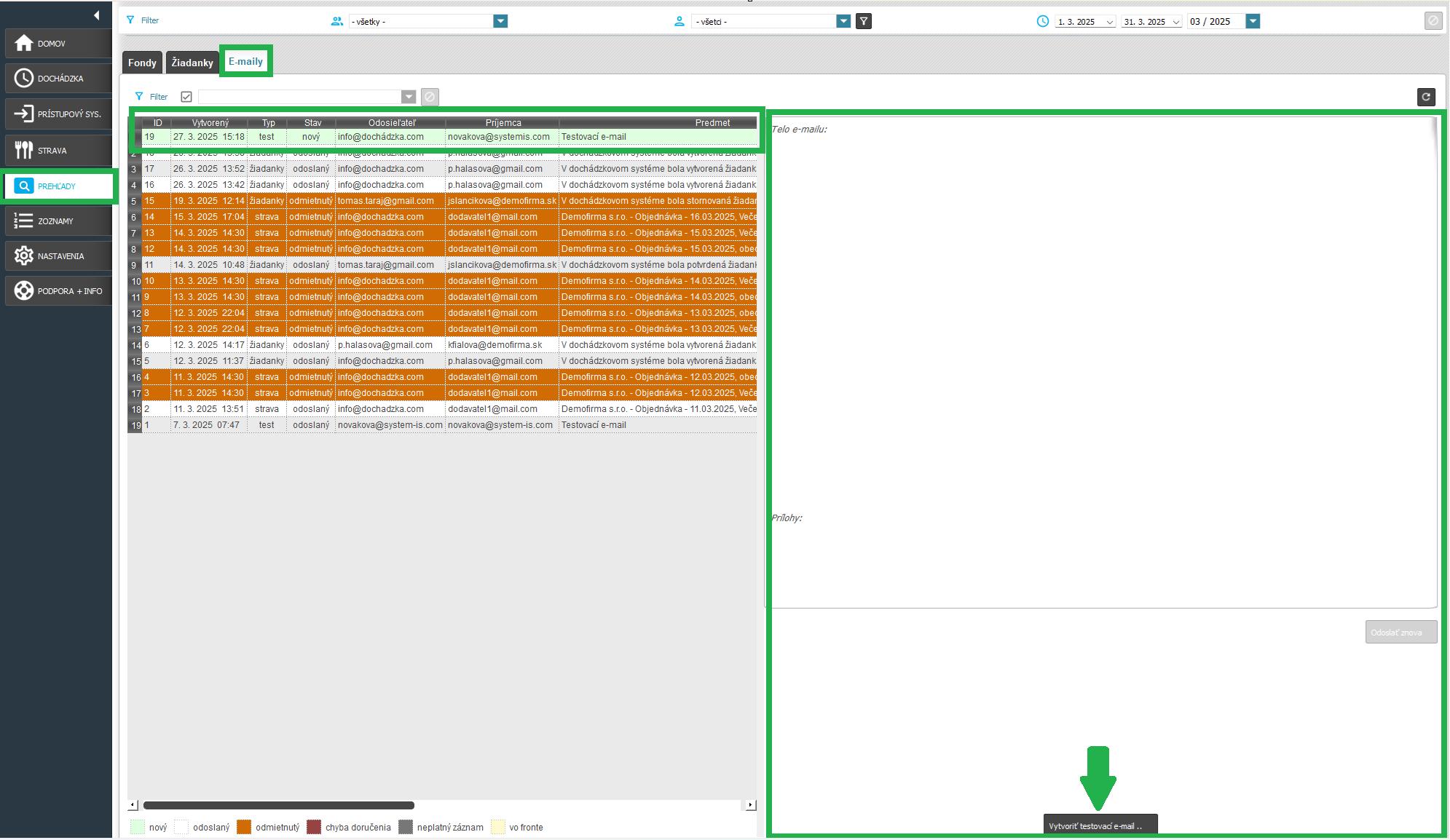Expand the '- všetky -' group dropdown
Screen dimensions: 1450x840
click(x=500, y=21)
